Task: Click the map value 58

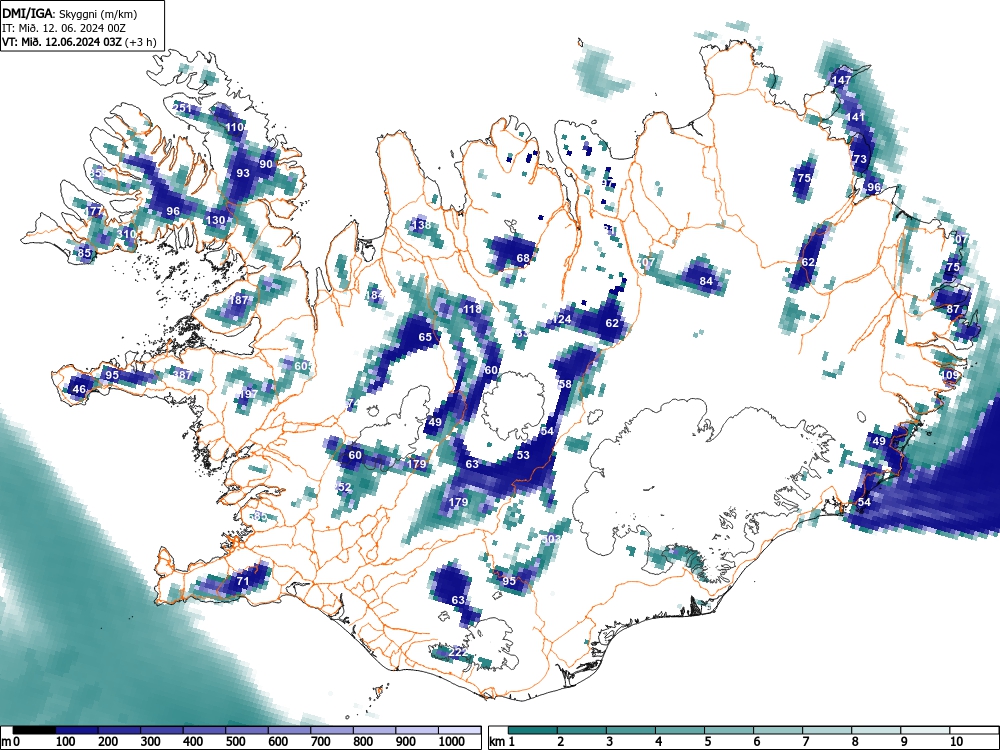Action: pos(565,384)
